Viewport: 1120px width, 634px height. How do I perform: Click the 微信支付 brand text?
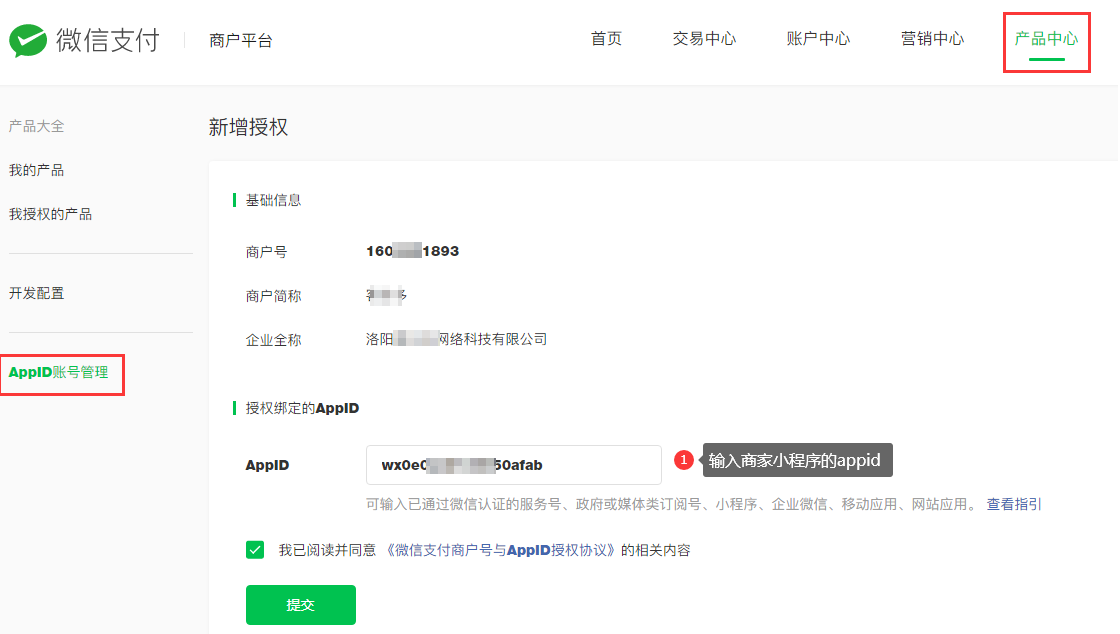(x=108, y=40)
